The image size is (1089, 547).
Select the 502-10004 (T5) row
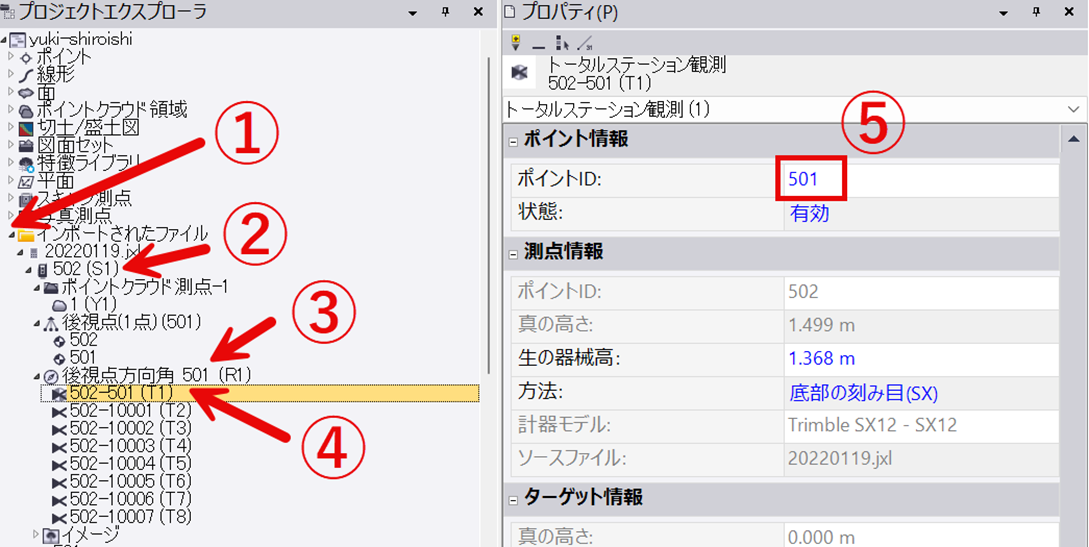[x=131, y=463]
